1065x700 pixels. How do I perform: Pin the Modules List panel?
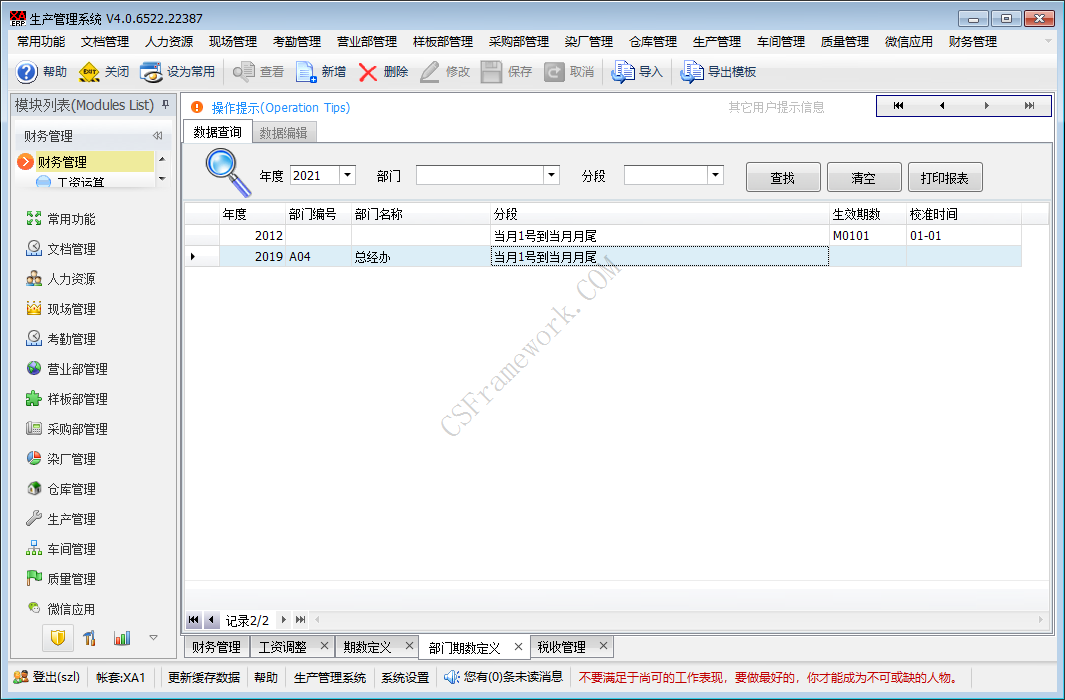166,105
